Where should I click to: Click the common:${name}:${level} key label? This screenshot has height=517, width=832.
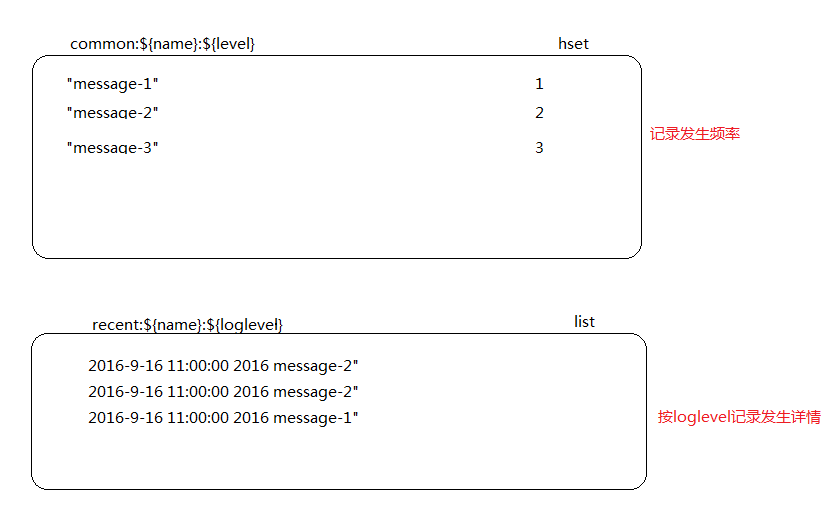pyautogui.click(x=162, y=44)
